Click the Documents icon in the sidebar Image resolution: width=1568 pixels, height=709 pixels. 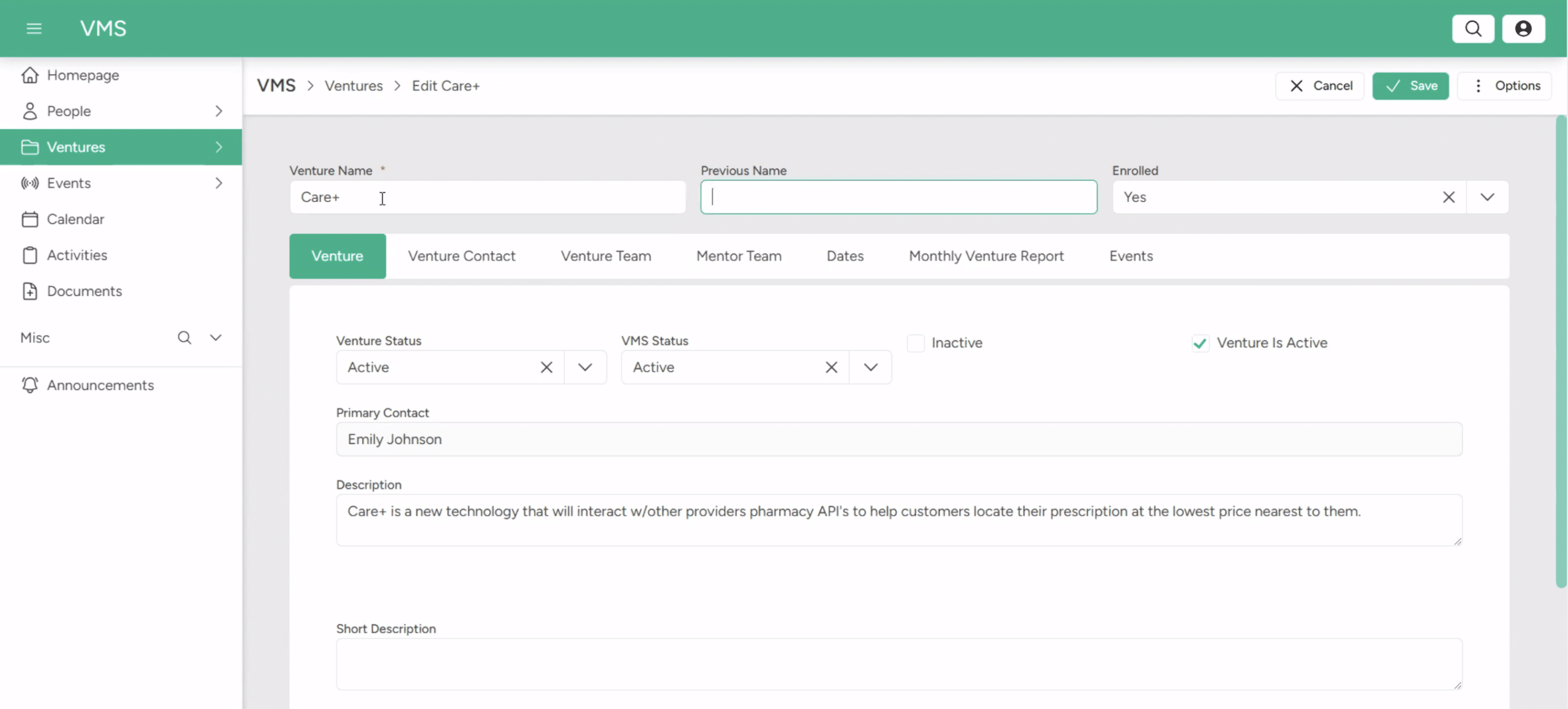(x=30, y=291)
